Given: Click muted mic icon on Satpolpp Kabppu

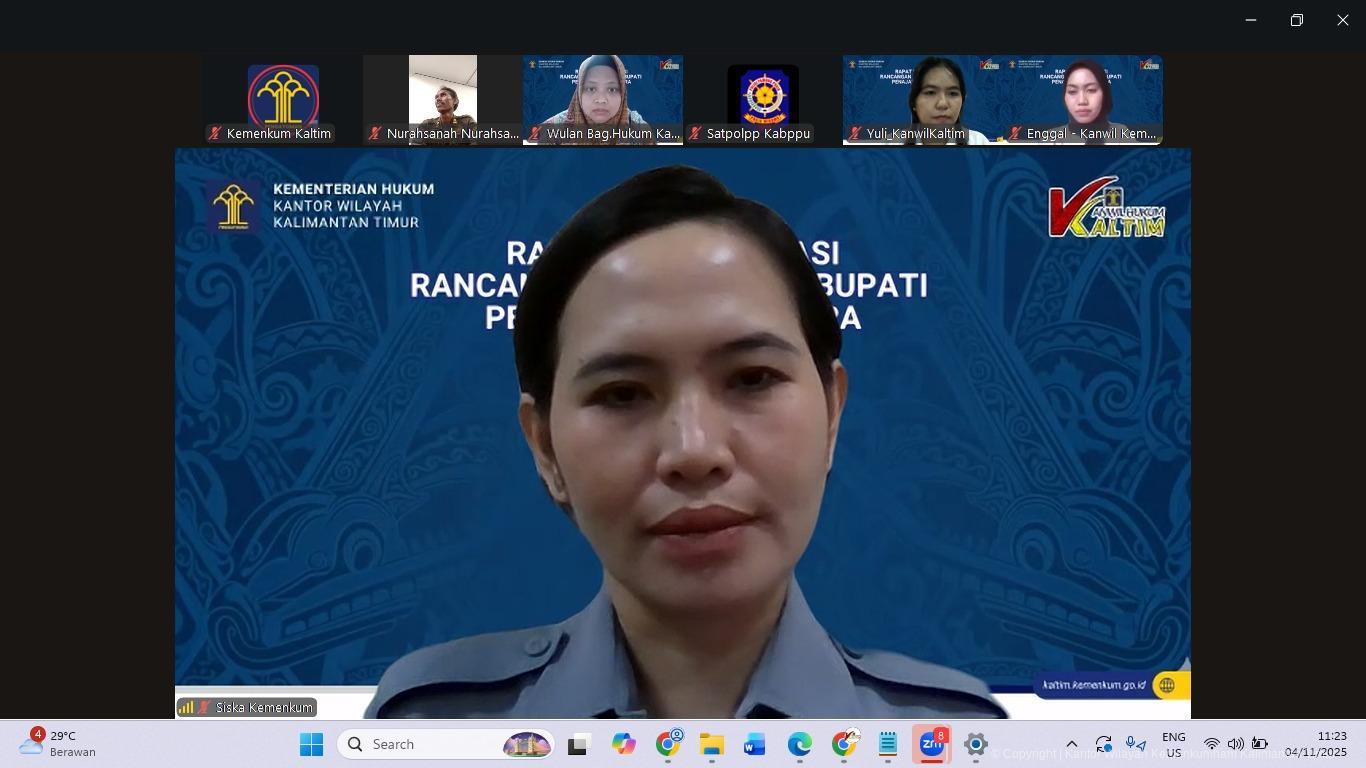Looking at the screenshot, I should click(695, 133).
